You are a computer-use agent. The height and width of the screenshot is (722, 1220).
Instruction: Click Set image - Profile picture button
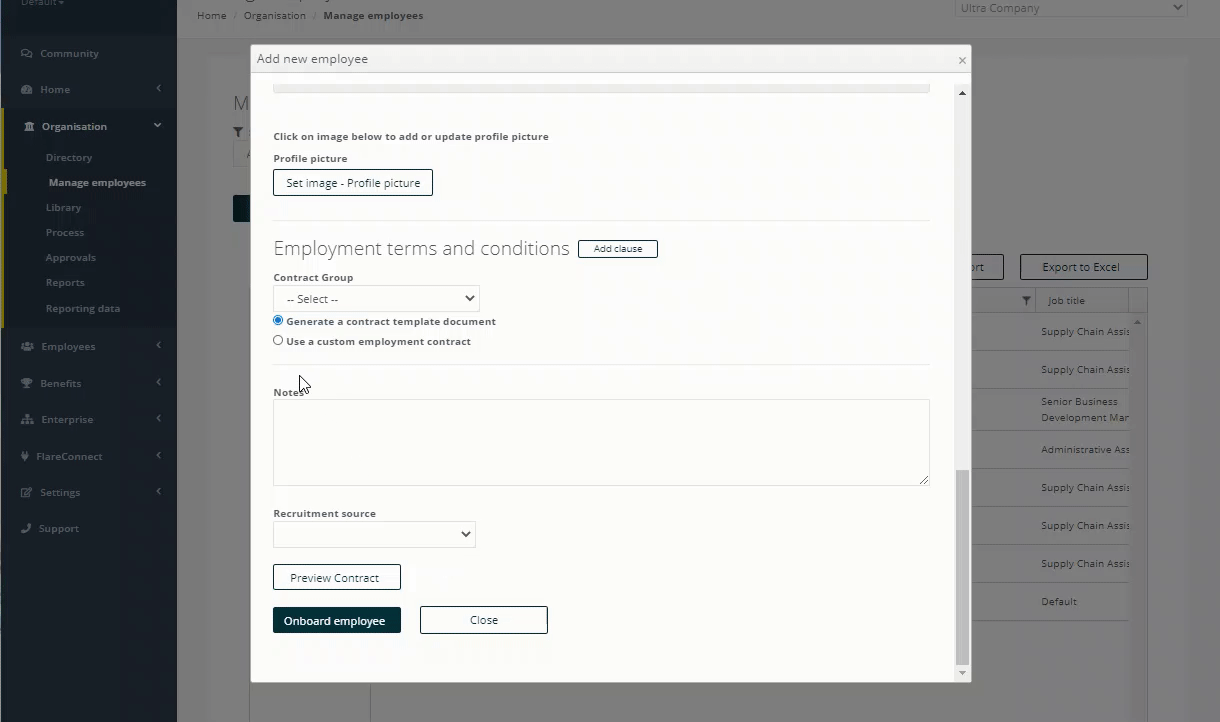pos(353,183)
